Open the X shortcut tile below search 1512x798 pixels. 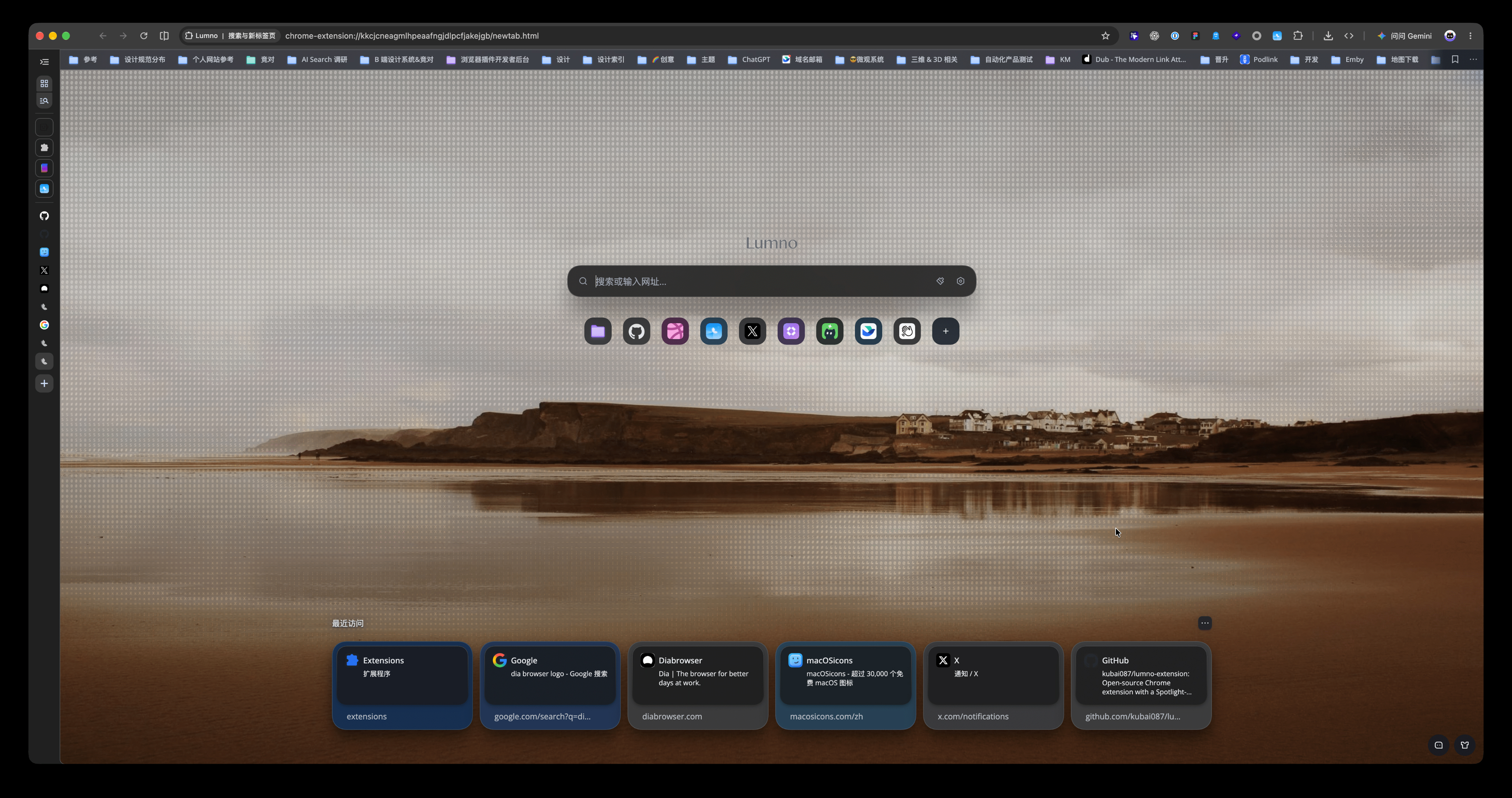coord(752,332)
